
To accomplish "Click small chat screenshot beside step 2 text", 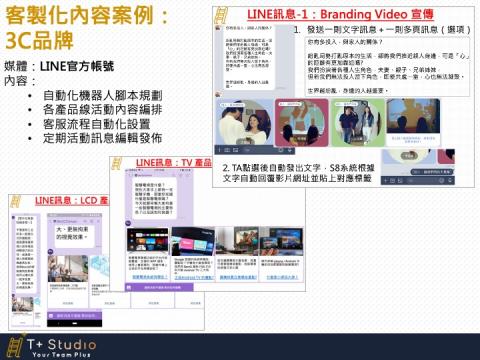I will tap(418, 166).
